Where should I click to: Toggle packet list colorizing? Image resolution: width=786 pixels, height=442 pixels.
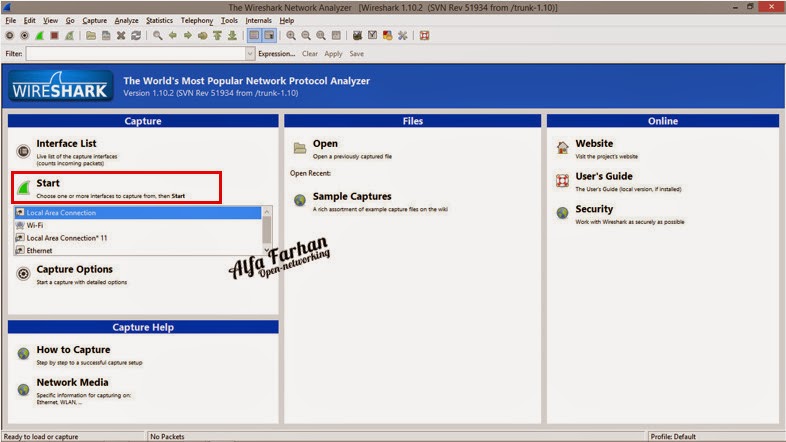tap(254, 36)
